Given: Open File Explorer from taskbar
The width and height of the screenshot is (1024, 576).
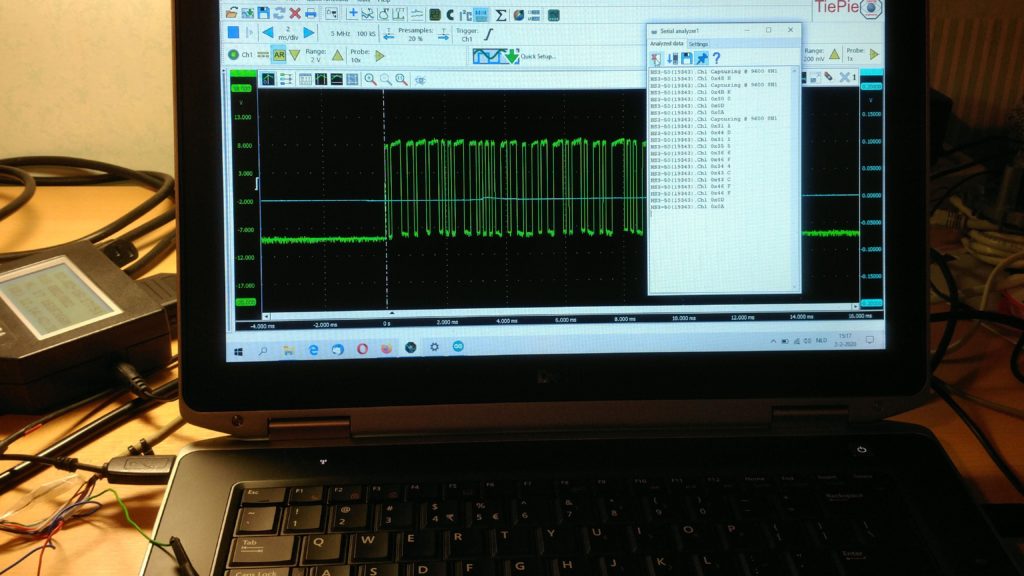Looking at the screenshot, I should tap(289, 350).
